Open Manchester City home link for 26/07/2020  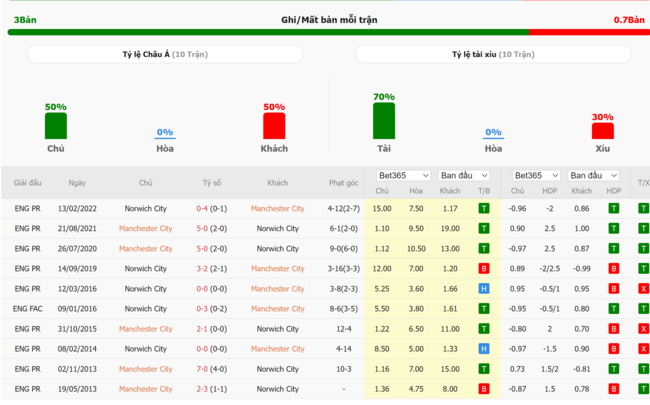click(x=146, y=249)
